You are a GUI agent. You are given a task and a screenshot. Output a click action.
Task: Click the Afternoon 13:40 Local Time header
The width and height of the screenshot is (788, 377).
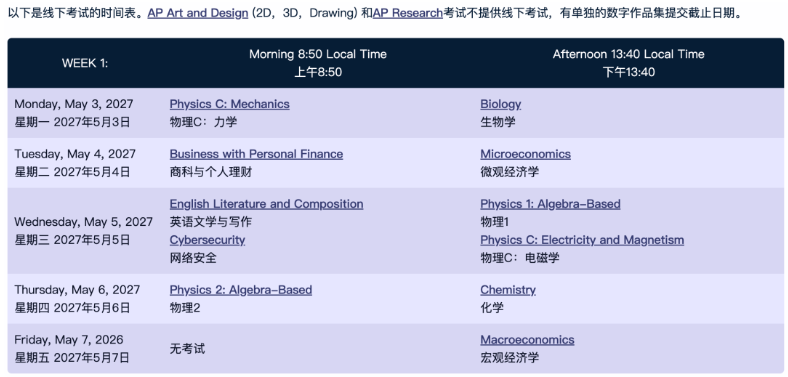629,54
